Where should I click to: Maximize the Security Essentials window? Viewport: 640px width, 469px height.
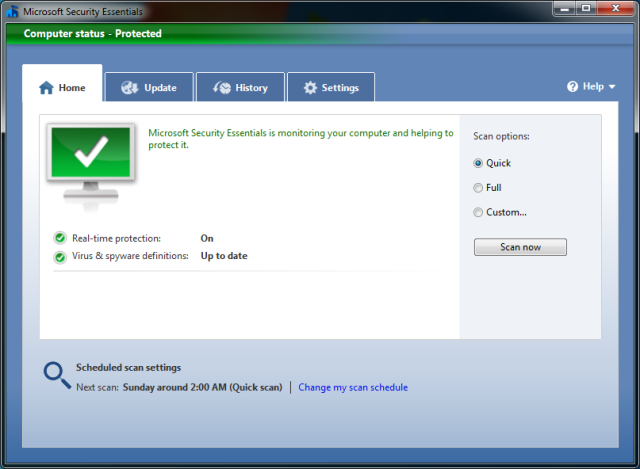[586, 8]
